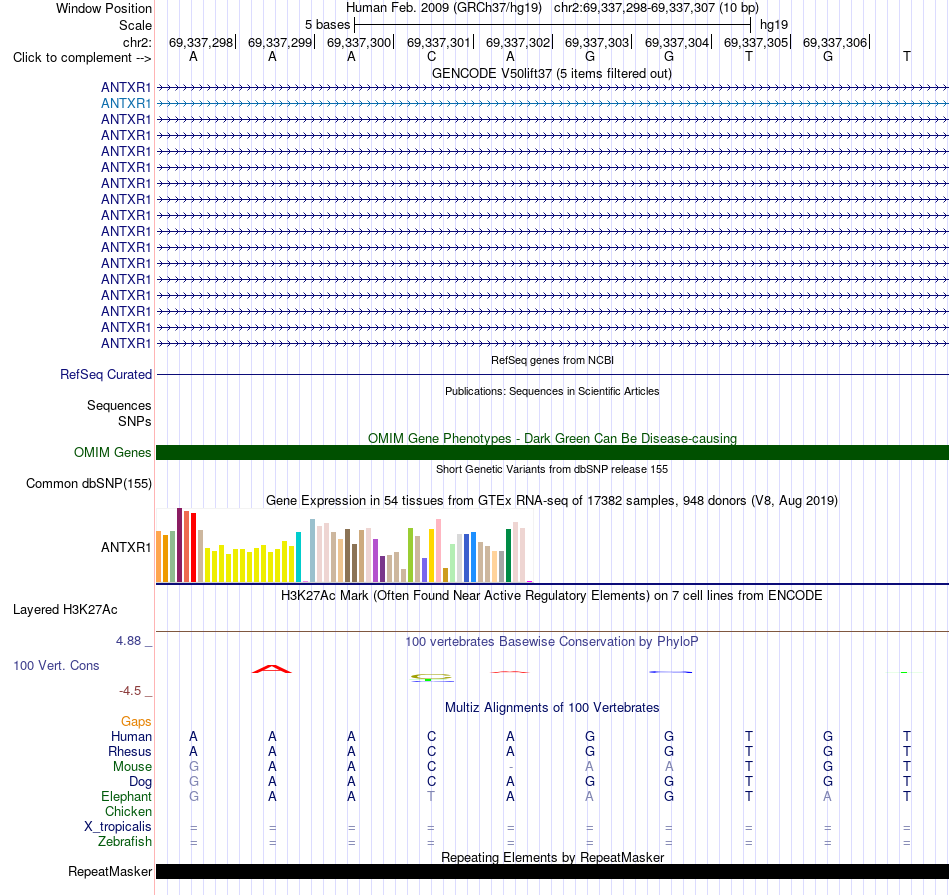Image resolution: width=950 pixels, height=895 pixels.
Task: Click the 'Click to complement -->' label
Action: coord(82,58)
